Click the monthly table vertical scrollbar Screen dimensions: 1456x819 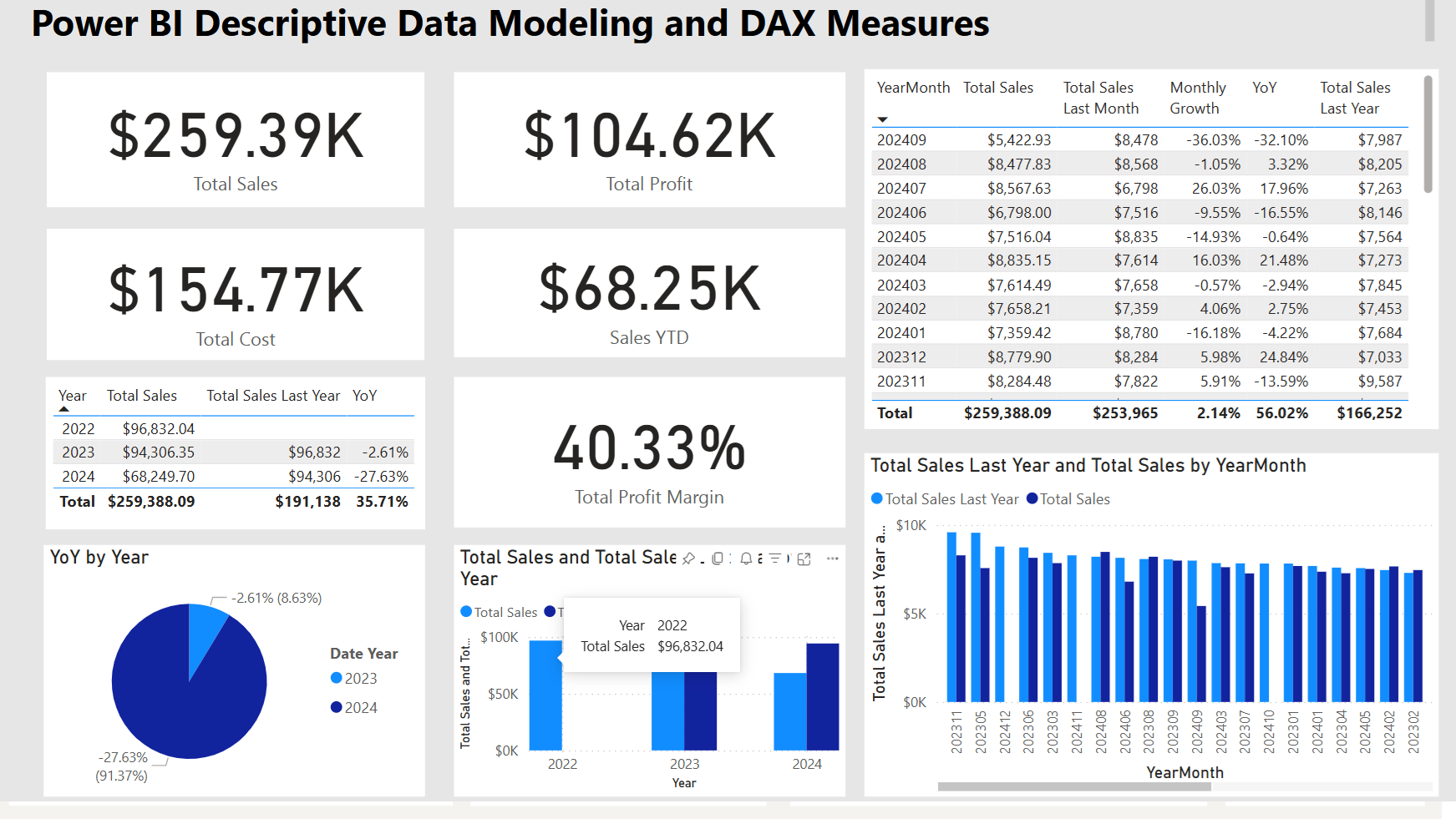click(1428, 134)
